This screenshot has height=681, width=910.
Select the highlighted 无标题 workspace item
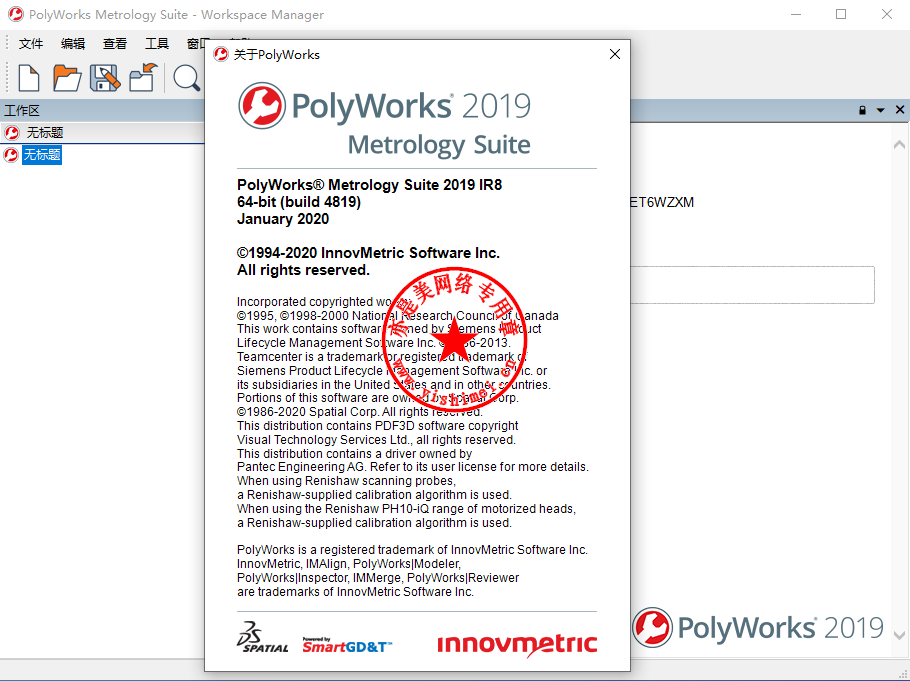[x=42, y=155]
